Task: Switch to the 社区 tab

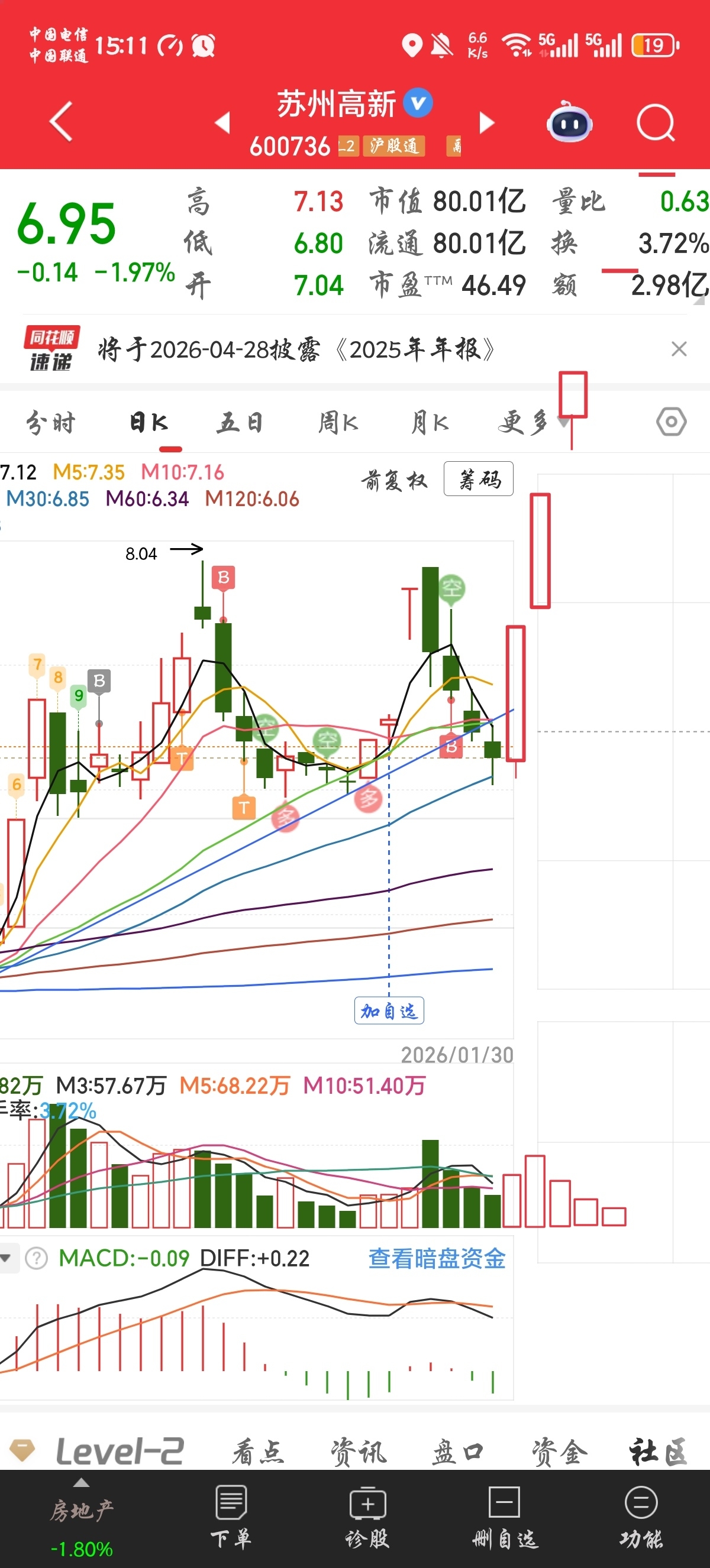Action: [659, 1452]
